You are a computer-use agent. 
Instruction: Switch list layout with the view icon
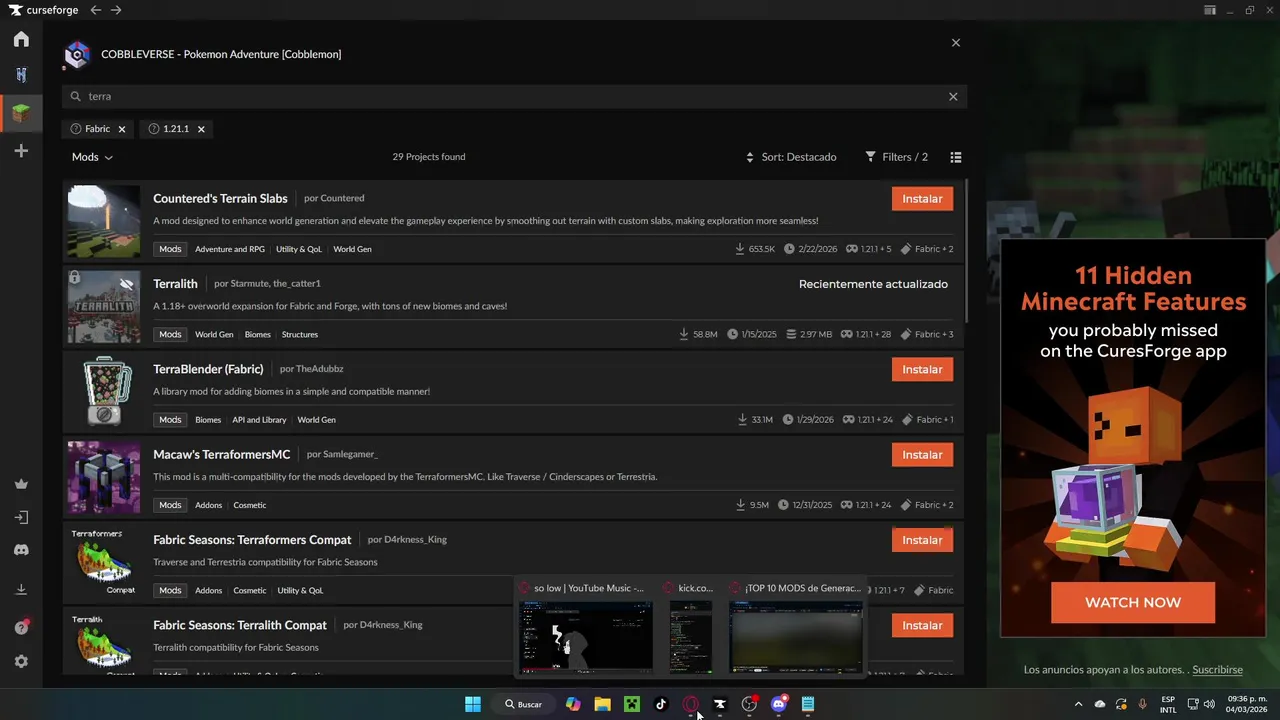pos(956,157)
